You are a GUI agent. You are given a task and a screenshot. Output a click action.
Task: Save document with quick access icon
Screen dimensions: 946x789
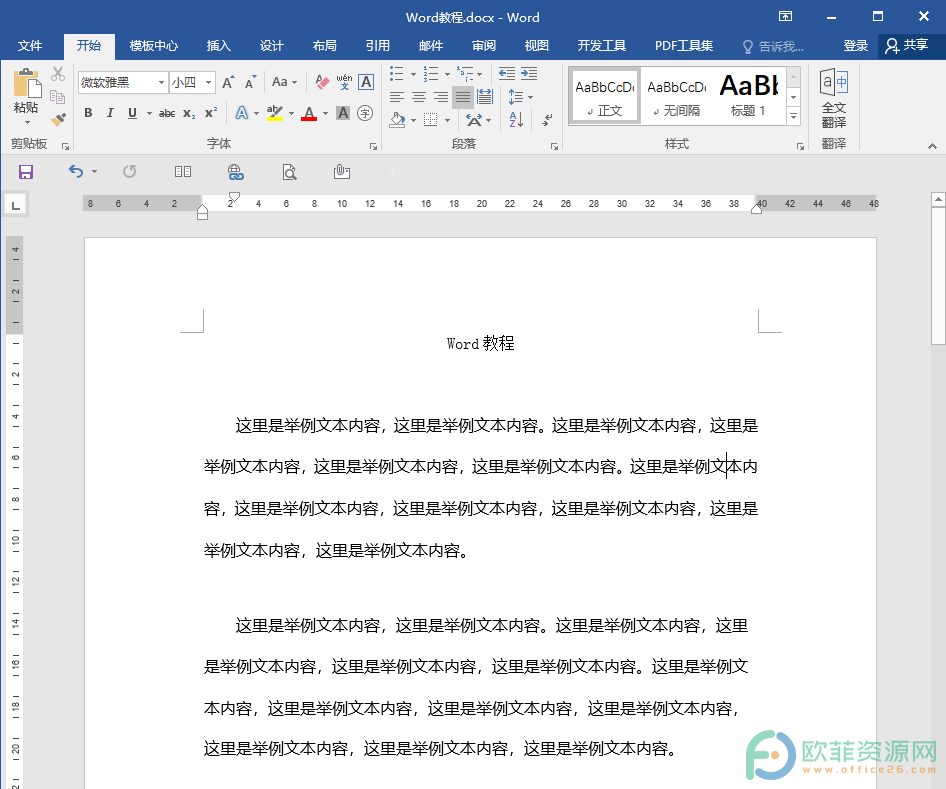pos(25,173)
